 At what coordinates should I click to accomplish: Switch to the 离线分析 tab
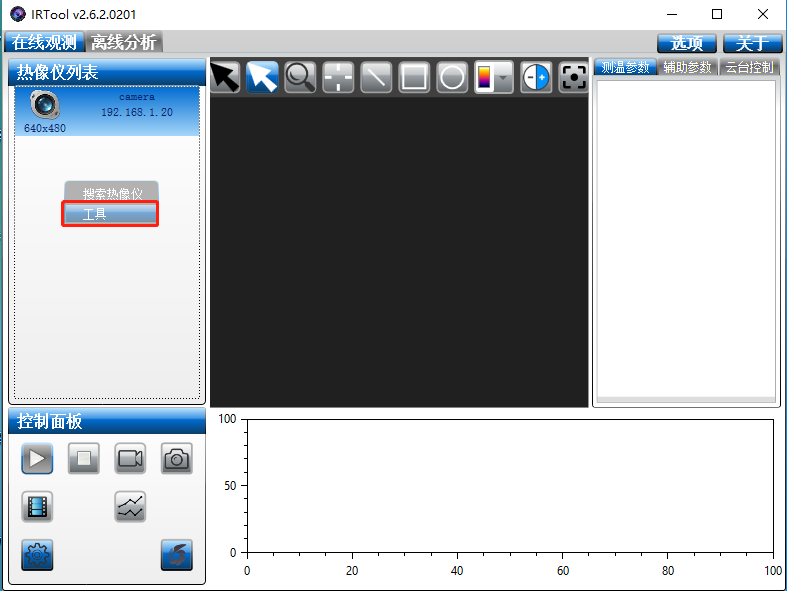pos(123,42)
